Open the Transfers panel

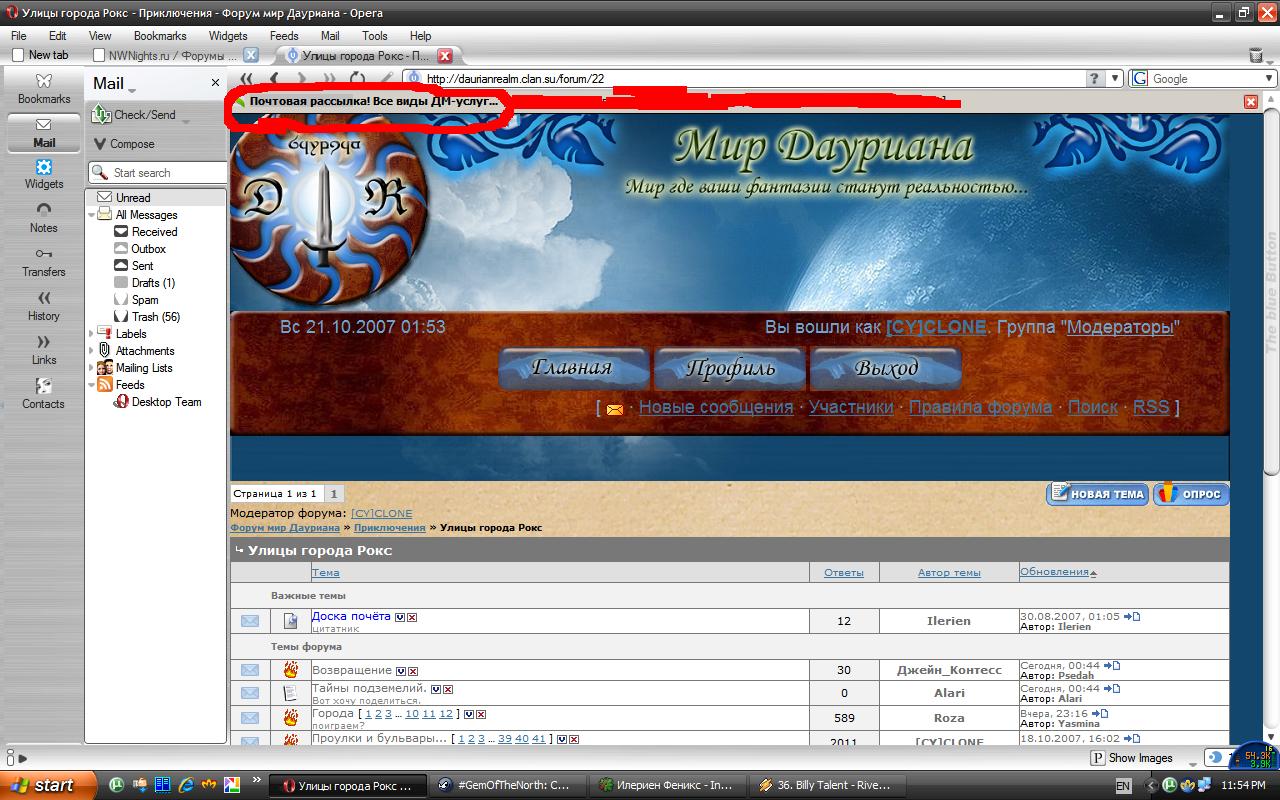43,262
